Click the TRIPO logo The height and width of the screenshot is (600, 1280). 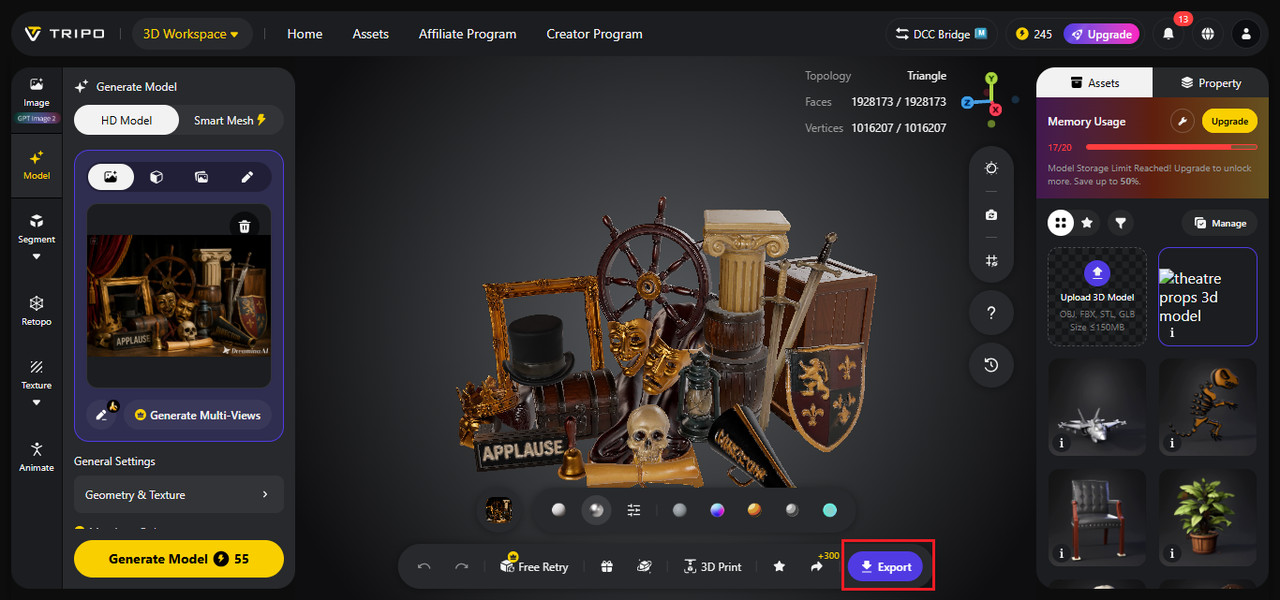coord(64,34)
